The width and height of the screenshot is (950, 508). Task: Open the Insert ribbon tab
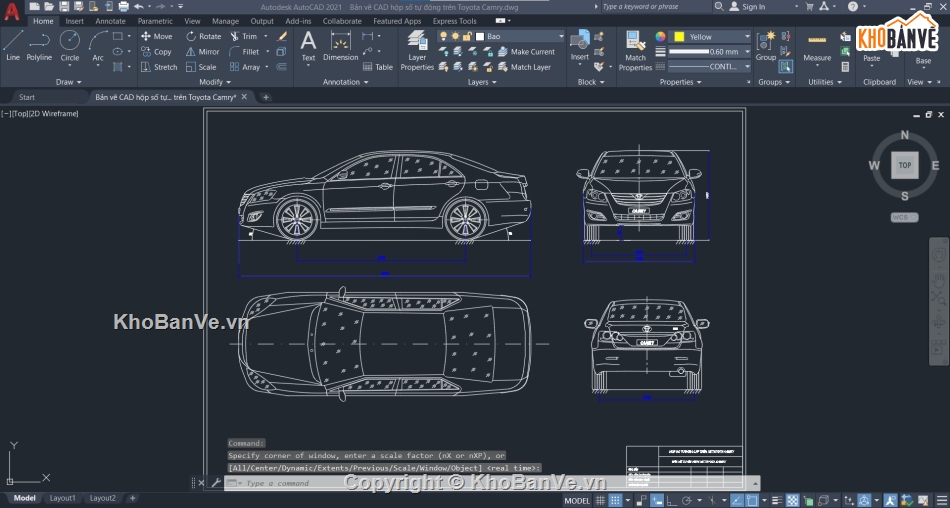[75, 21]
